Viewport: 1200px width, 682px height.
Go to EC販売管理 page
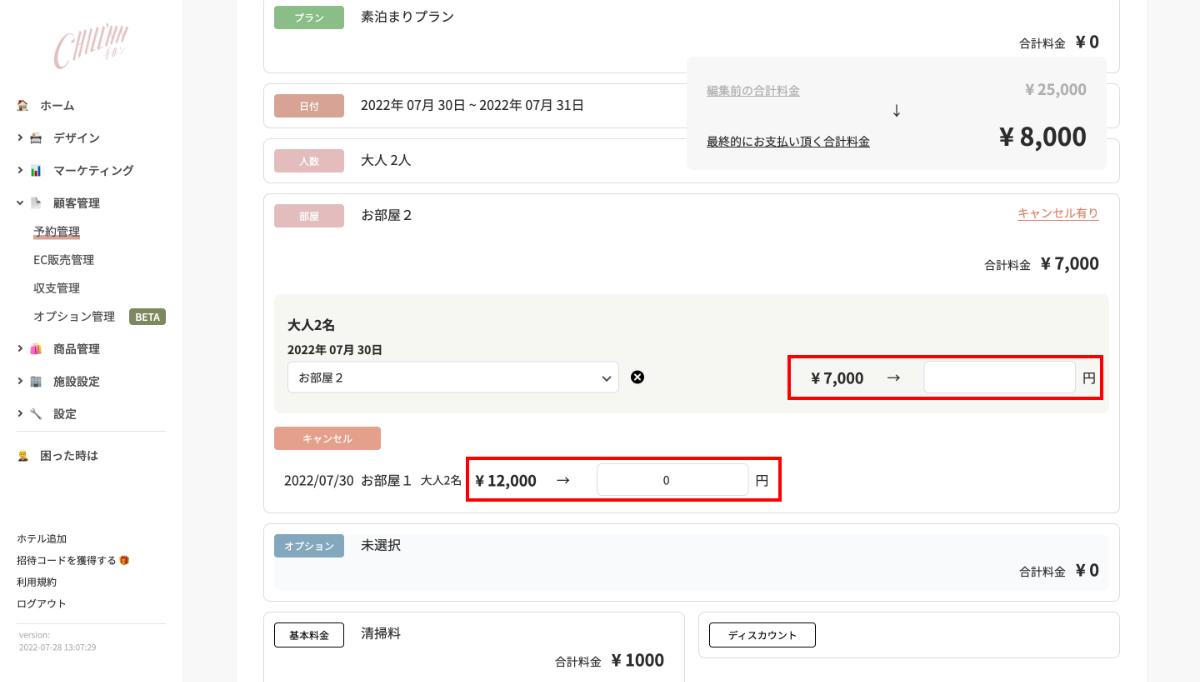63,260
